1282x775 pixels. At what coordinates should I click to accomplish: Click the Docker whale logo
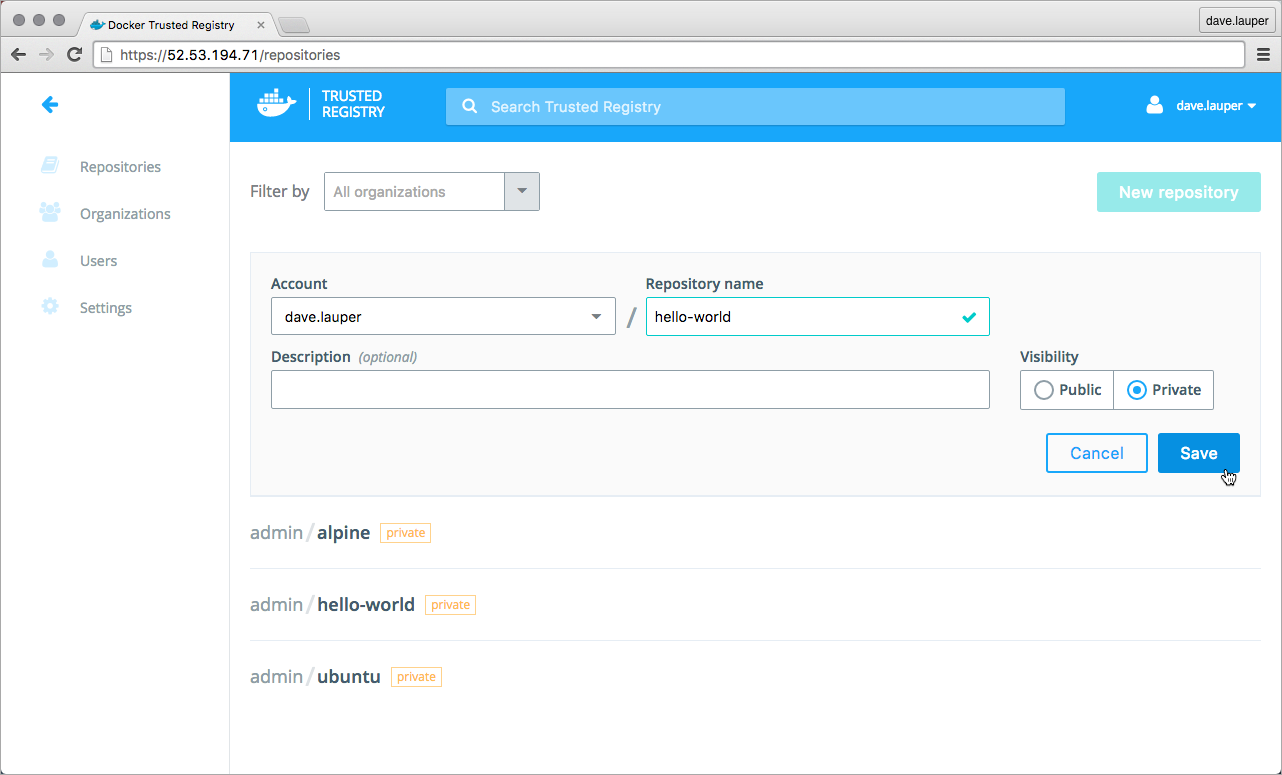277,105
